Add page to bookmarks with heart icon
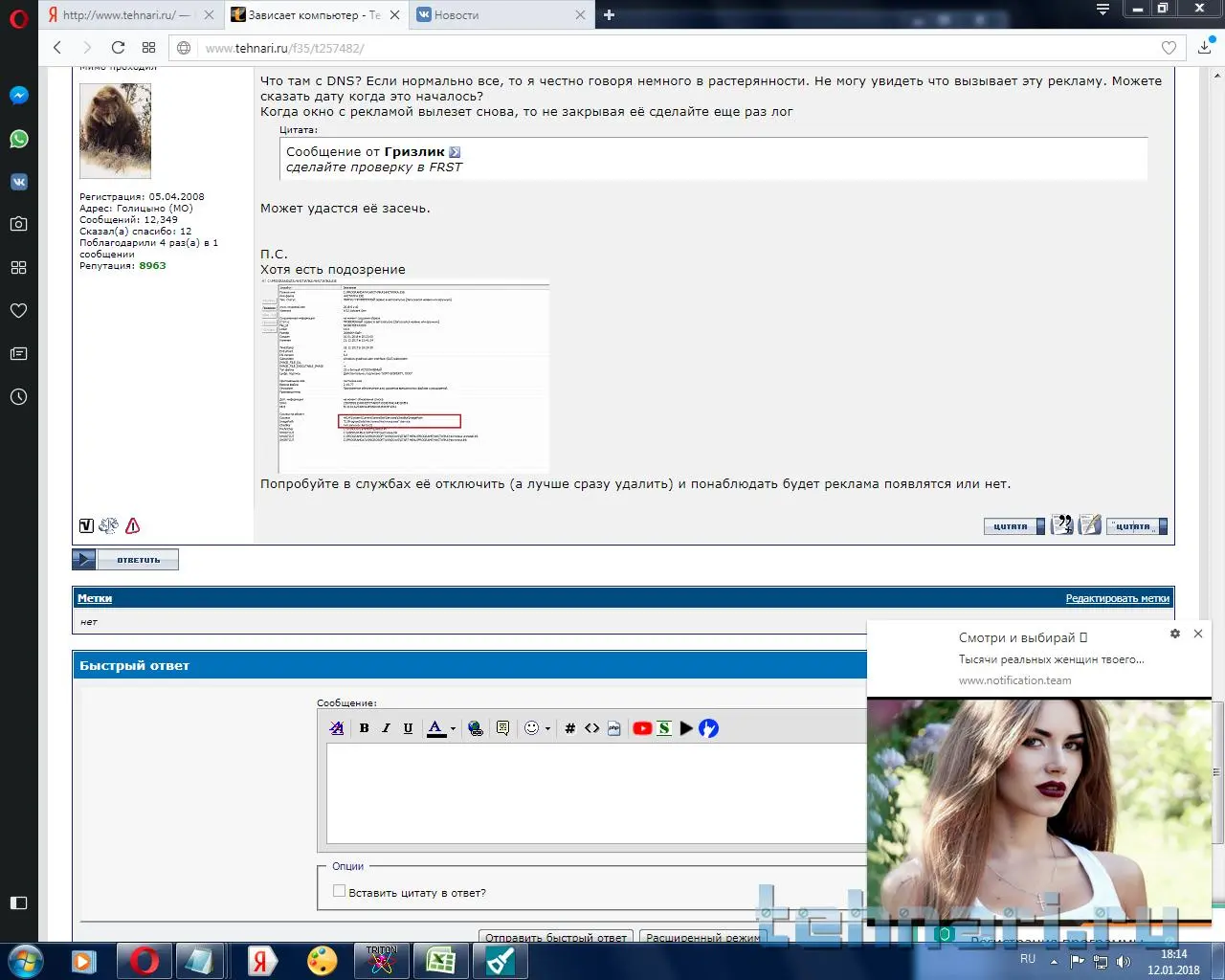Screen dimensions: 1225x980 pyautogui.click(x=1169, y=48)
